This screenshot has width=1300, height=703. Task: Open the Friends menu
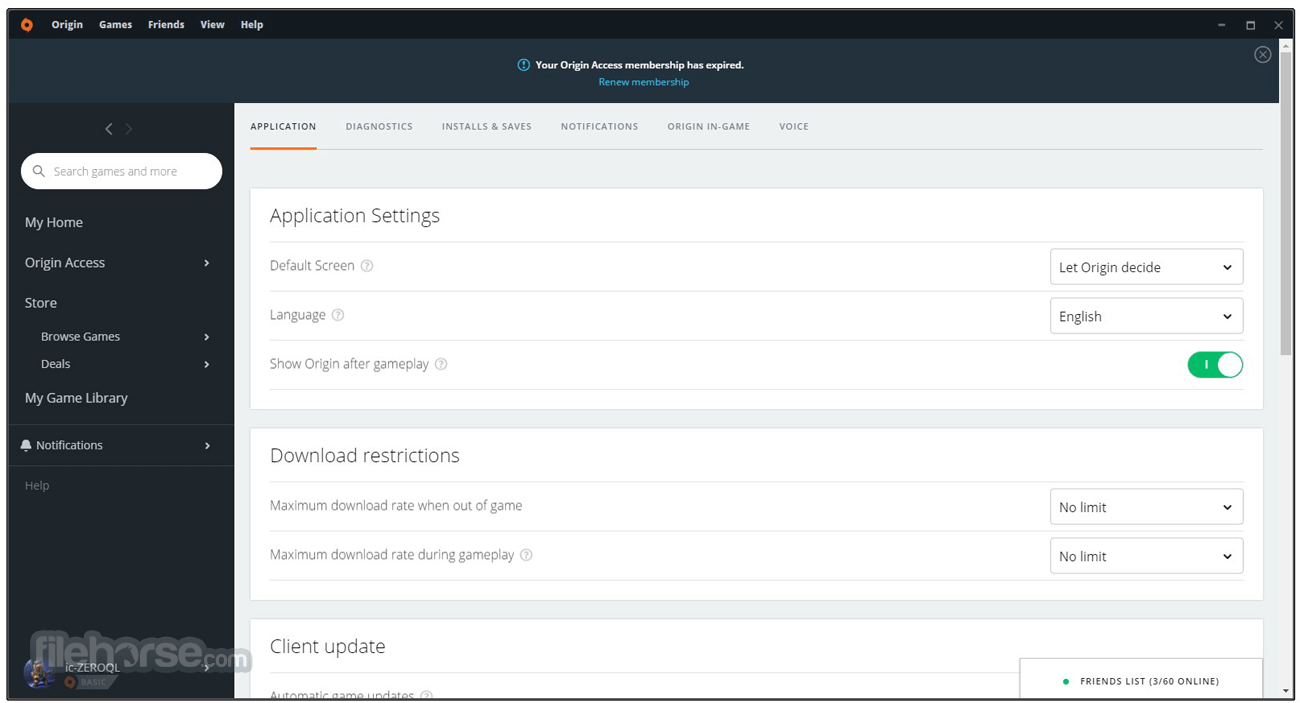pos(166,25)
